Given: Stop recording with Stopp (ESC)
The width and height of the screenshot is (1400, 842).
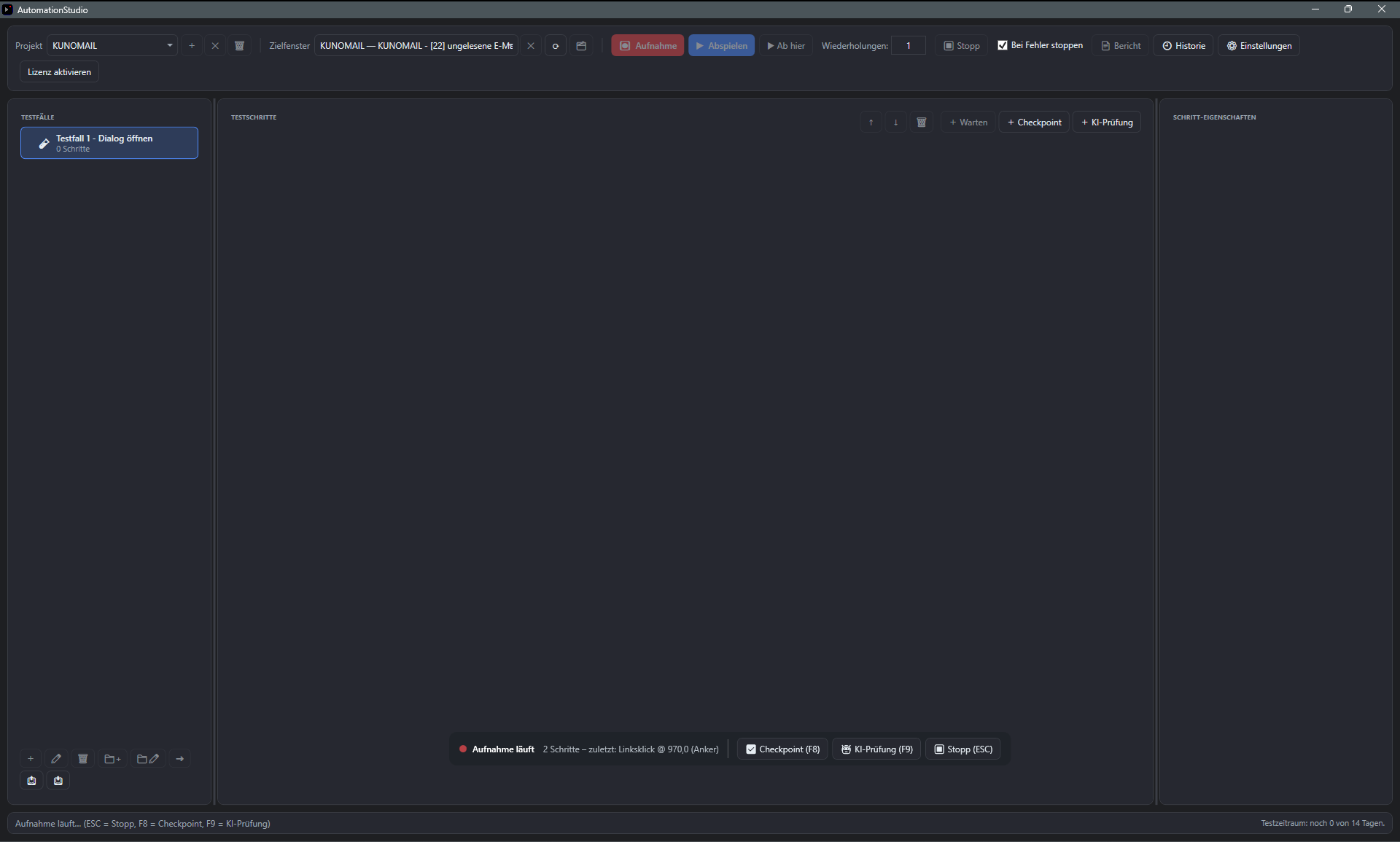Looking at the screenshot, I should tap(963, 749).
